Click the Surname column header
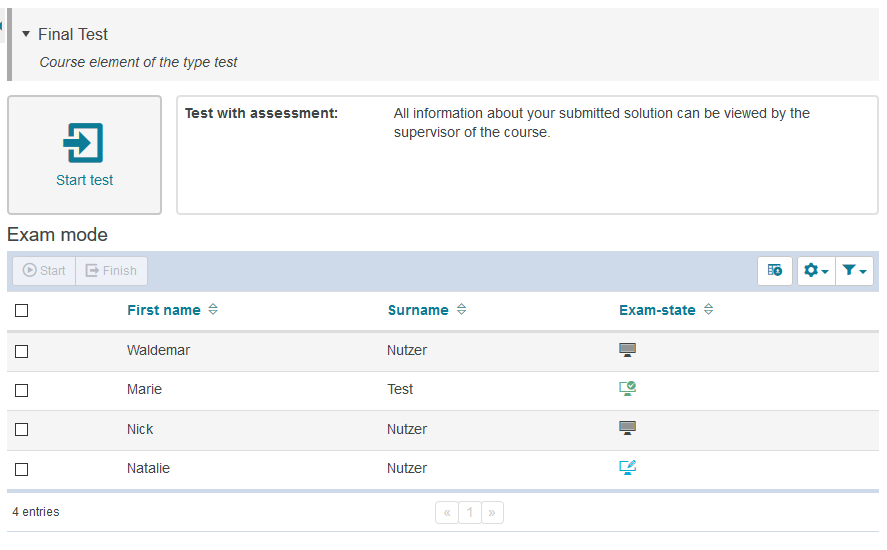This screenshot has width=887, height=550. tap(417, 310)
